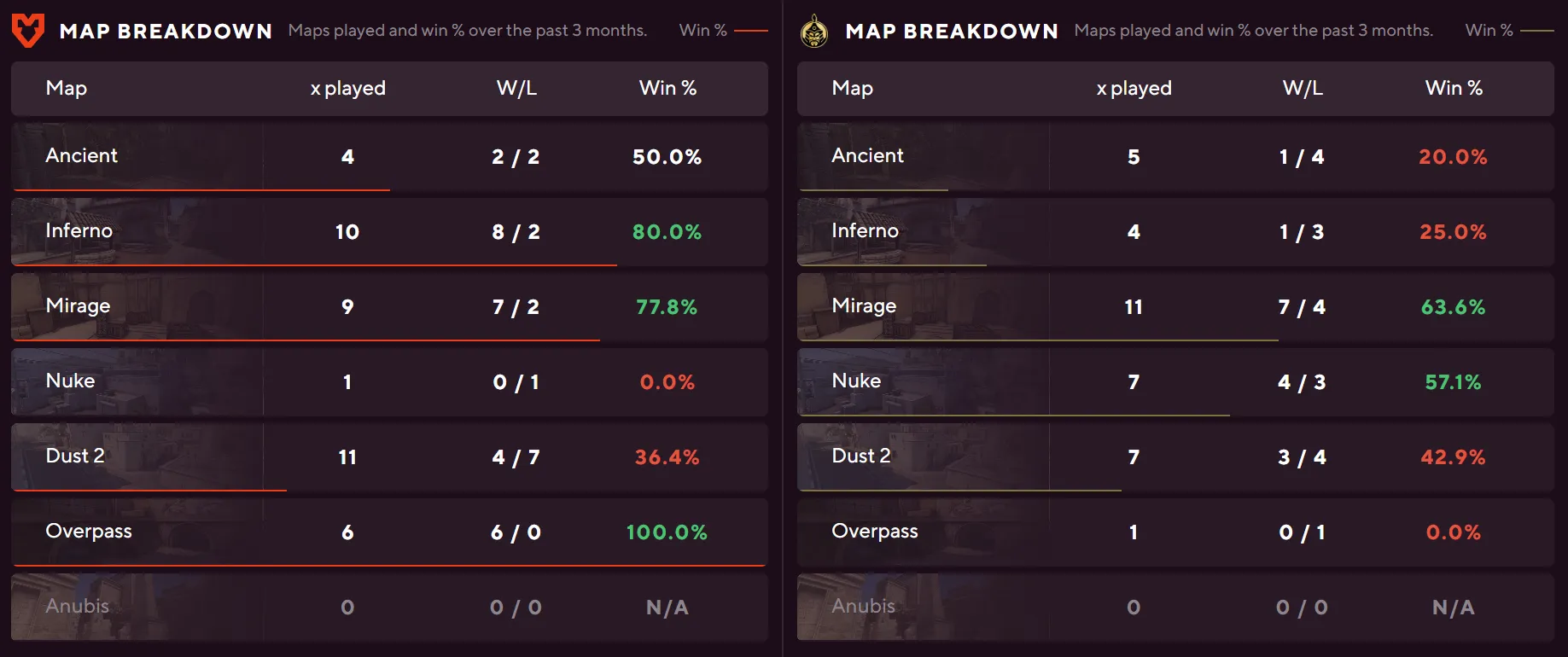
Task: Open the Nuke map in right table
Action: point(856,381)
